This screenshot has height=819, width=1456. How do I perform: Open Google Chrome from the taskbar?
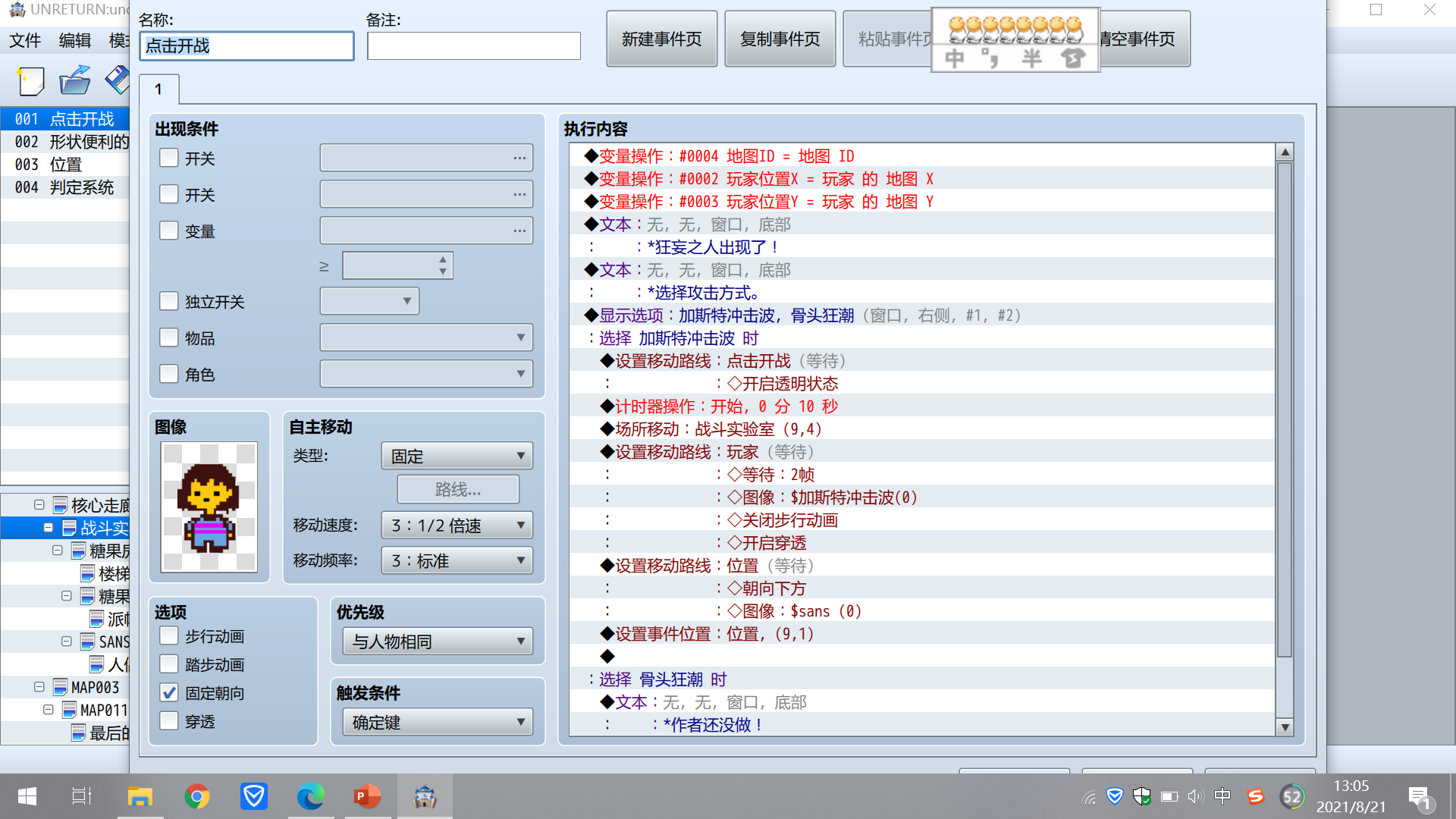click(197, 796)
